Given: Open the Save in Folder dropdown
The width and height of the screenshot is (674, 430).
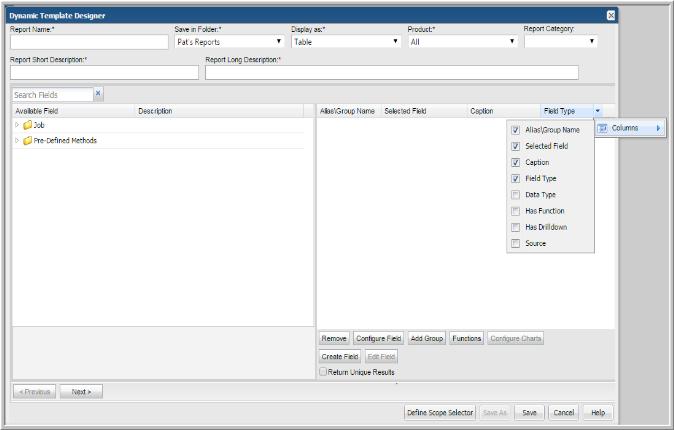Looking at the screenshot, I should point(279,42).
